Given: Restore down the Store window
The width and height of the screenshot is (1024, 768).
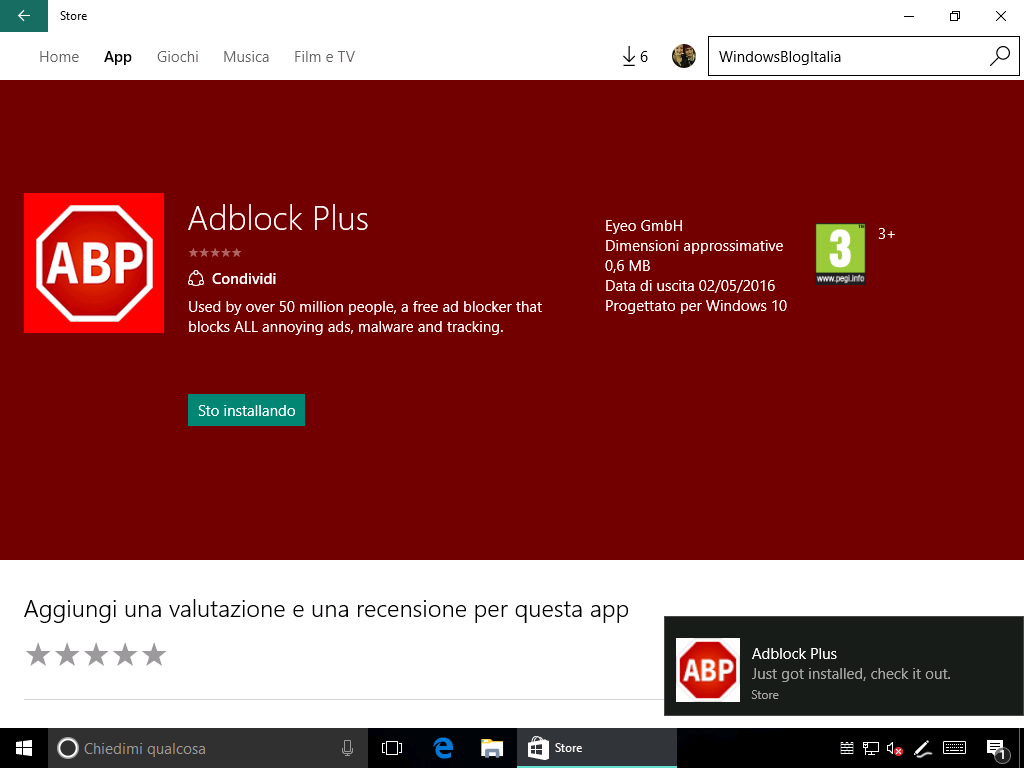Looking at the screenshot, I should pos(955,16).
